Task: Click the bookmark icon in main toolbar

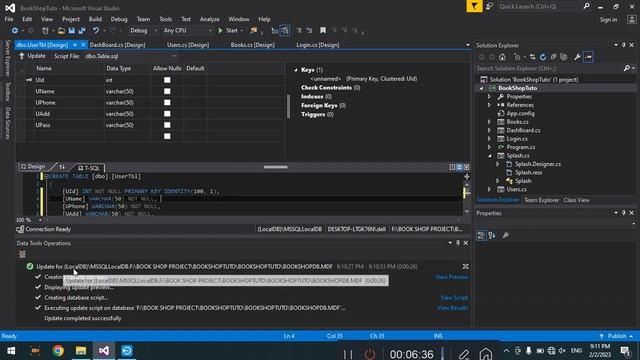Action: 323,31
